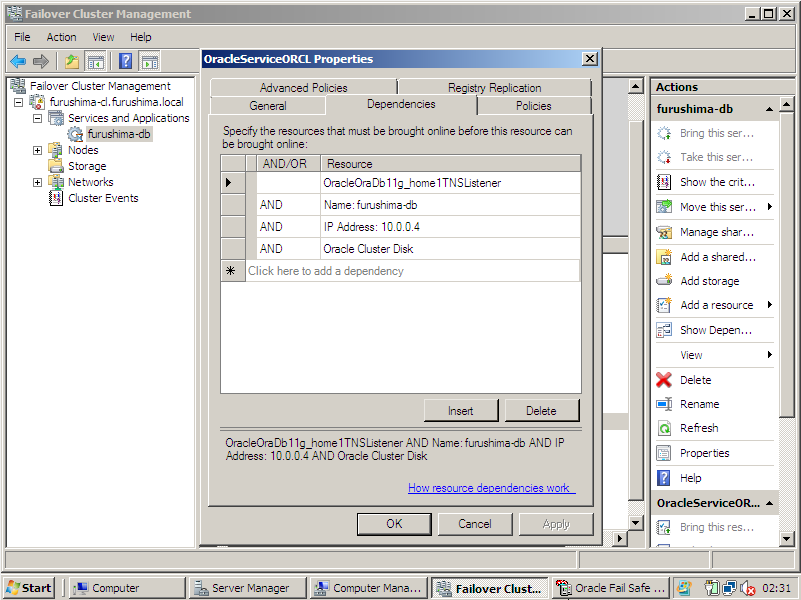This screenshot has height=600, width=801.
Task: Switch to the Registry Replication tab
Action: pos(494,88)
